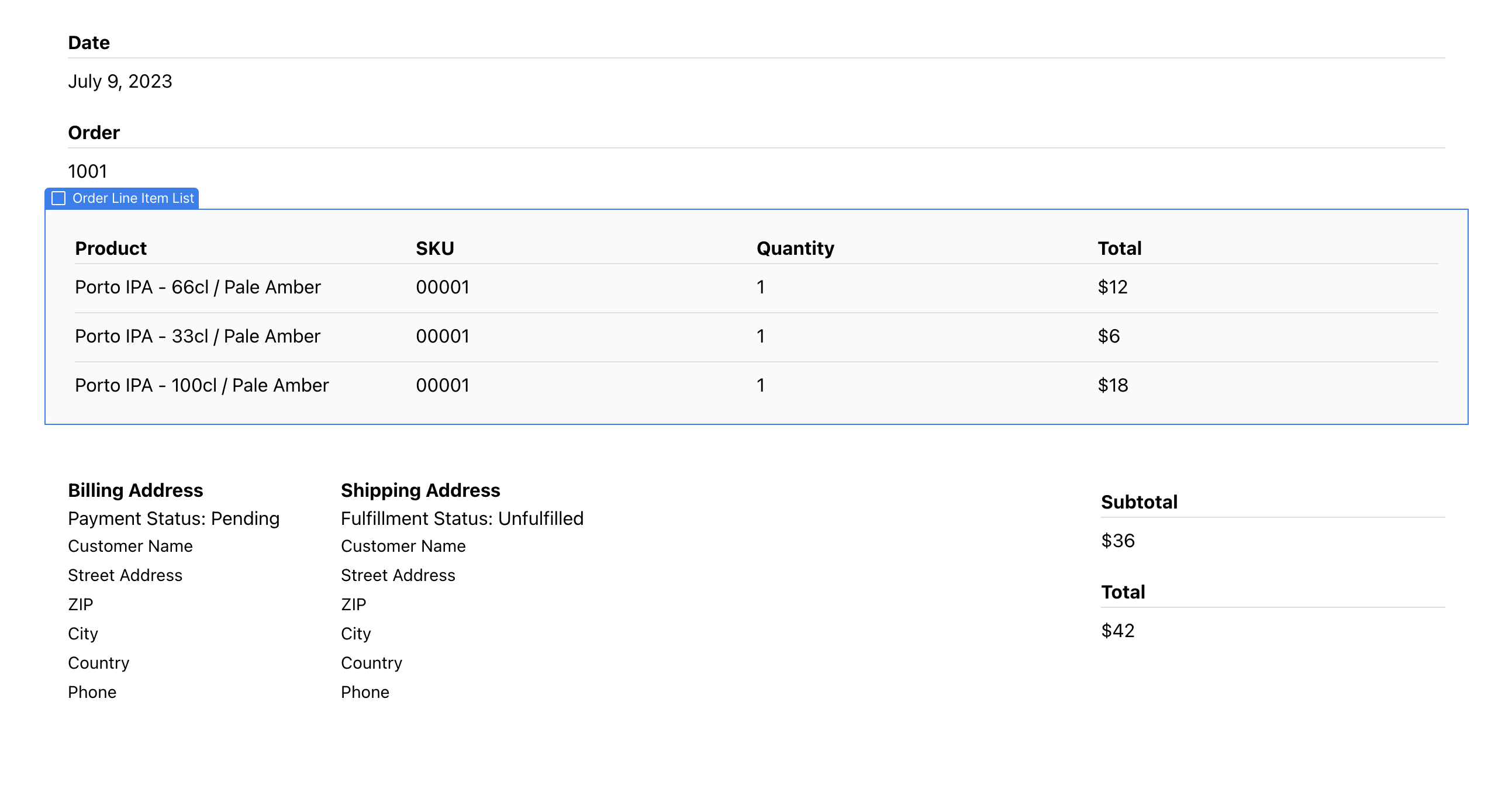The height and width of the screenshot is (785, 1512).
Task: Click the Product column header
Action: click(111, 248)
